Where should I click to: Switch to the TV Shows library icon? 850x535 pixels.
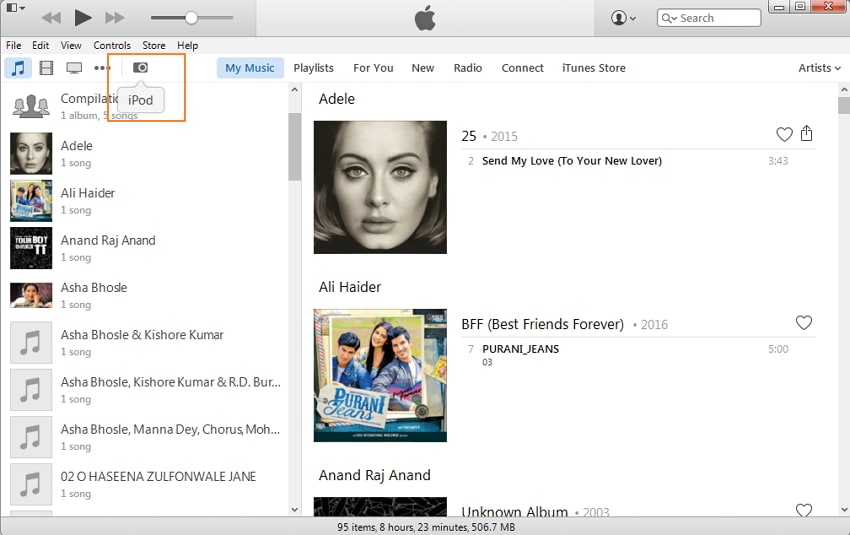(x=74, y=68)
